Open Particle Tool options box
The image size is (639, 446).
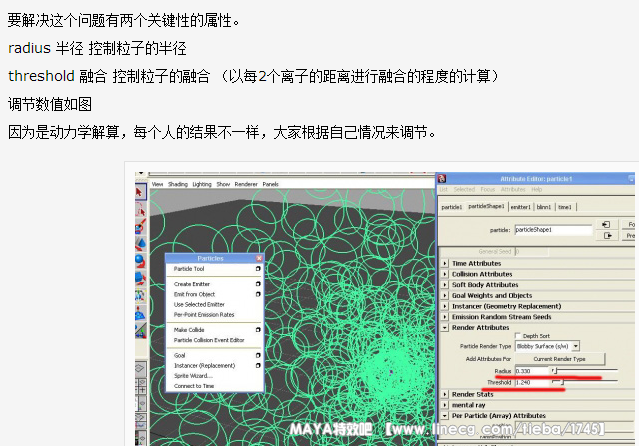(258, 269)
